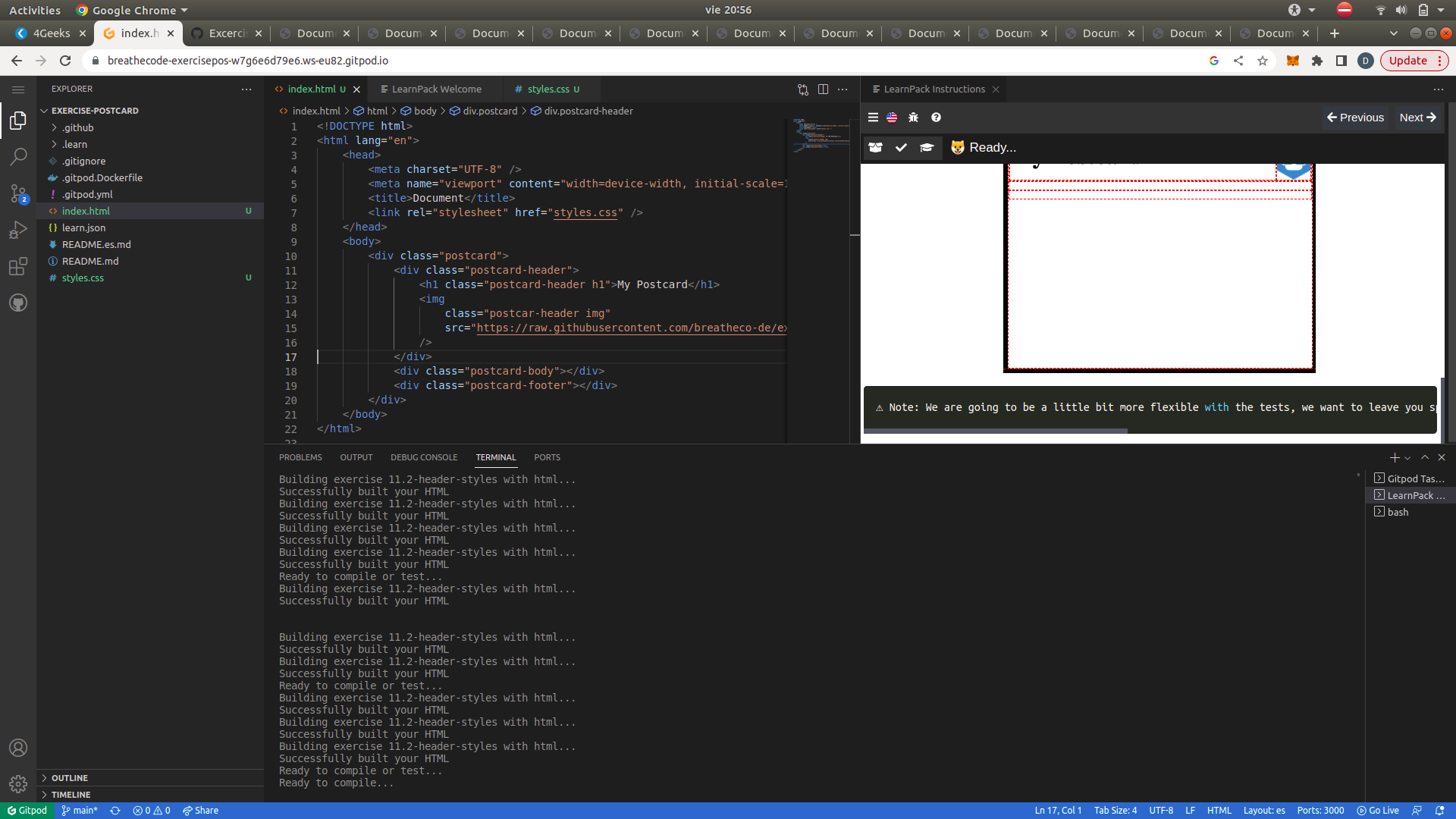The width and height of the screenshot is (1456, 819).
Task: Open the PROBLEMS panel tab
Action: pos(300,457)
